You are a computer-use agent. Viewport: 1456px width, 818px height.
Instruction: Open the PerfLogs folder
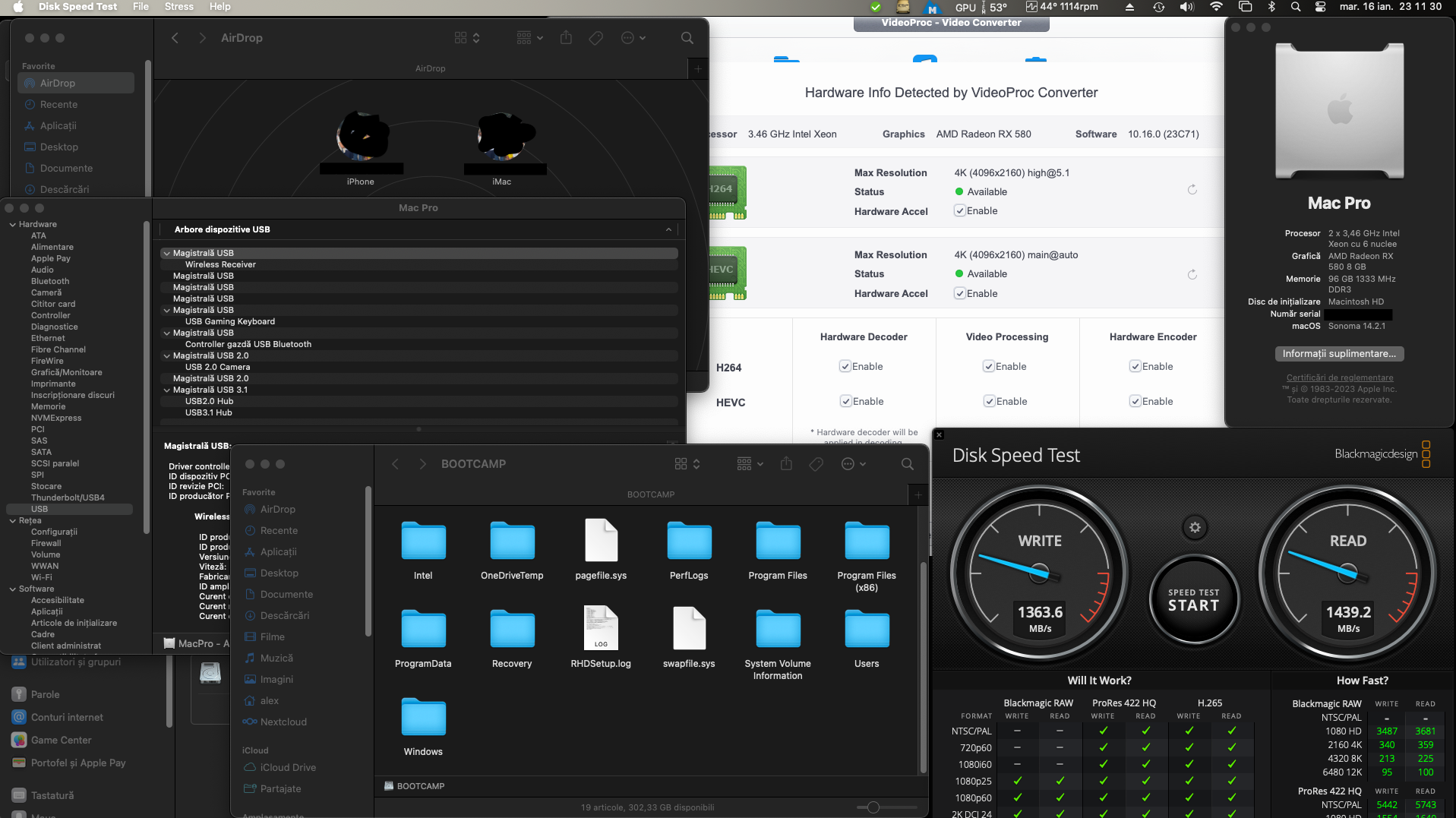(689, 551)
